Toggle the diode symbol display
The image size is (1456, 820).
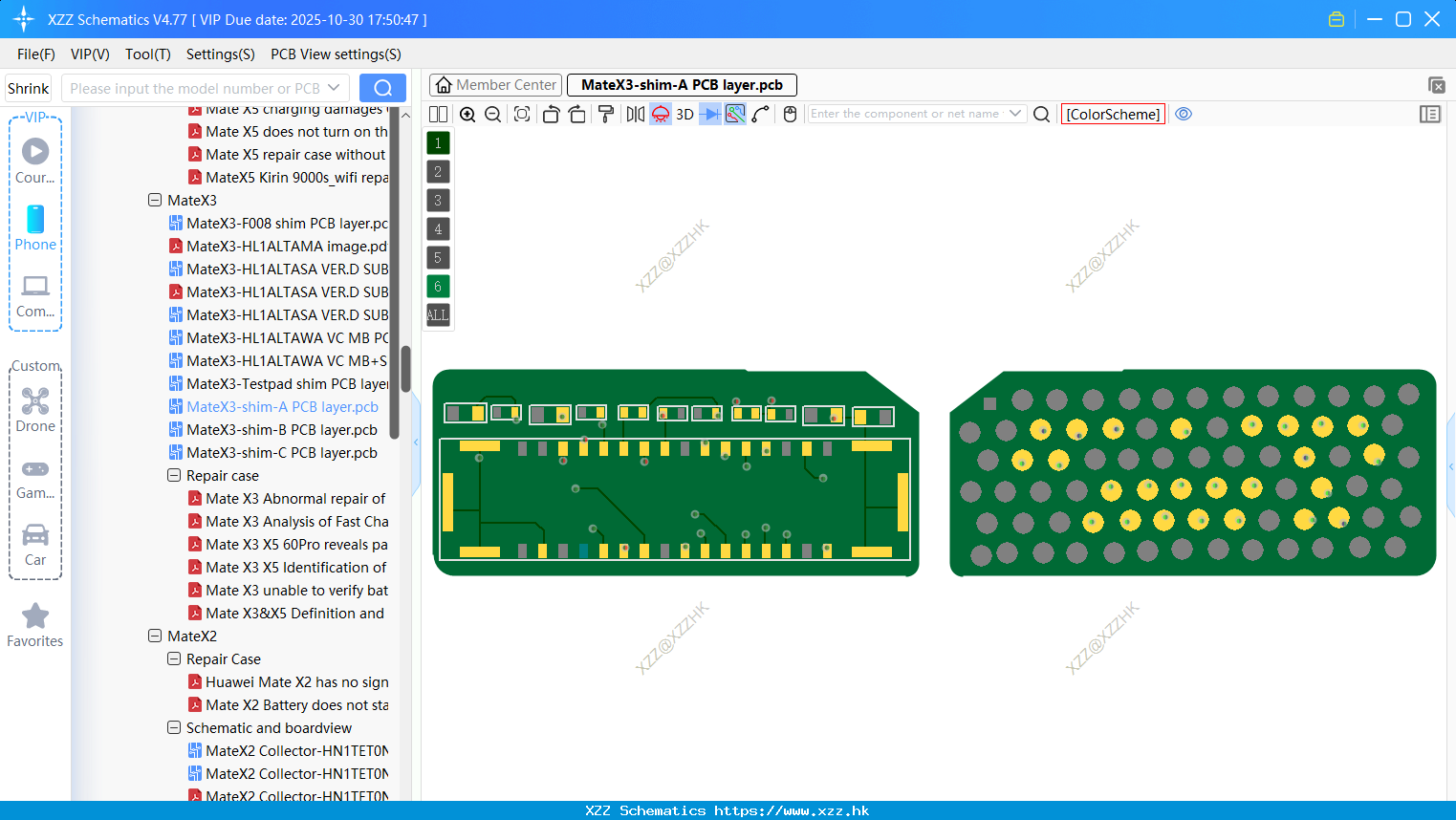point(710,114)
